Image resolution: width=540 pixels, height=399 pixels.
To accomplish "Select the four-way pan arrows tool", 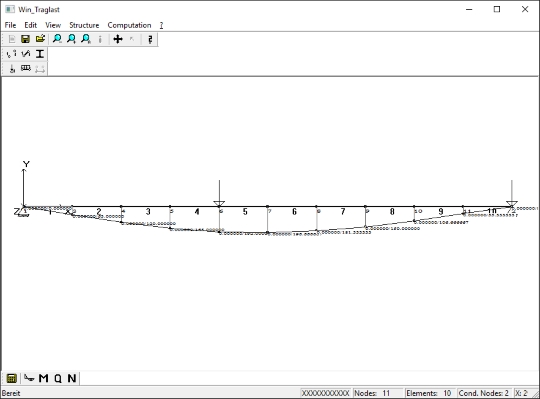I will (x=118, y=39).
